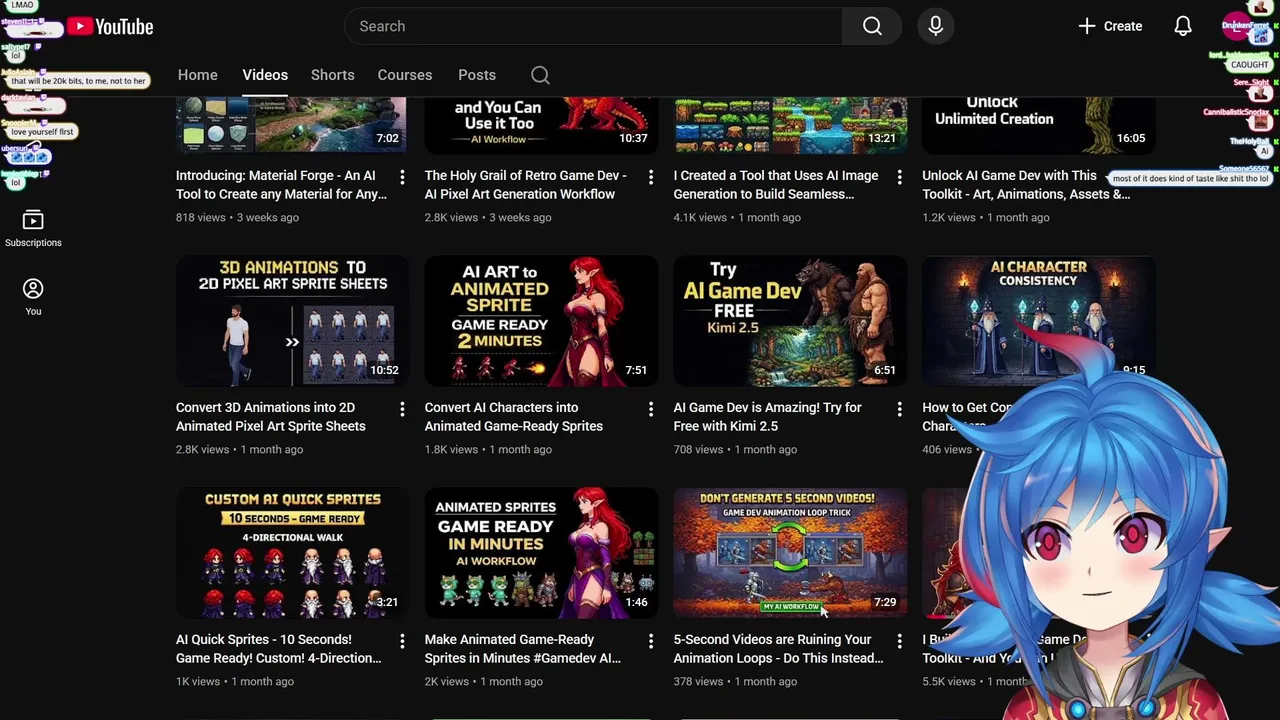Viewport: 1280px width, 720px height.
Task: Open the Posts tab
Action: 477,75
